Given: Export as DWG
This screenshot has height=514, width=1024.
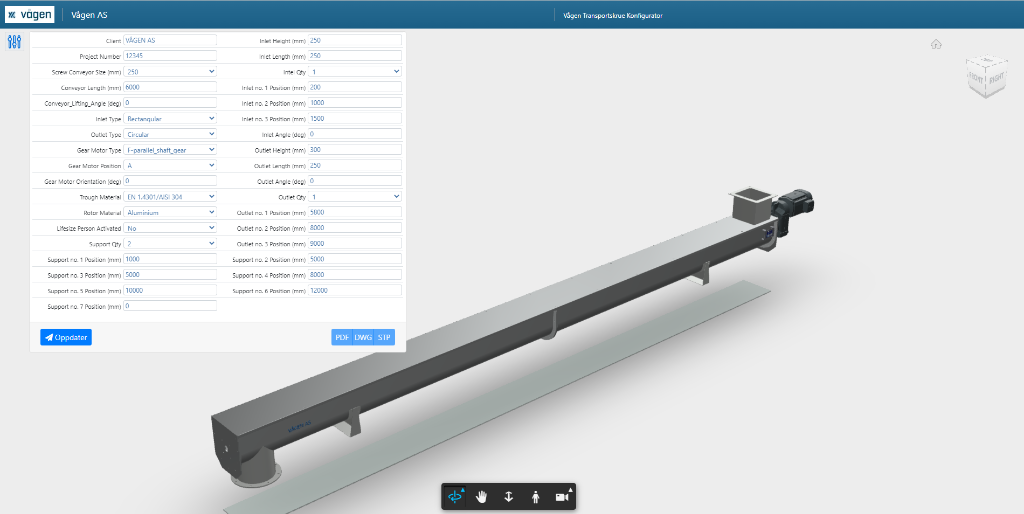Looking at the screenshot, I should (363, 337).
